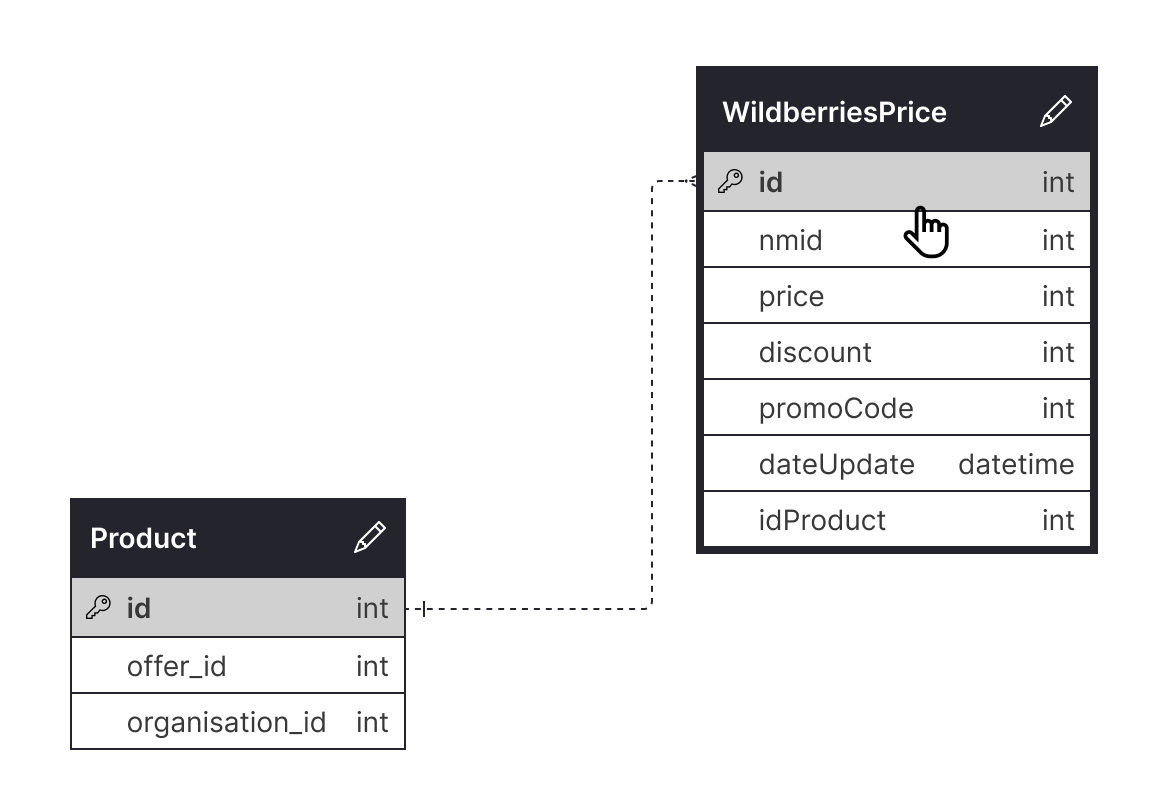This screenshot has height=806, width=1172.
Task: Select the nmid field row
Action: tap(896, 240)
